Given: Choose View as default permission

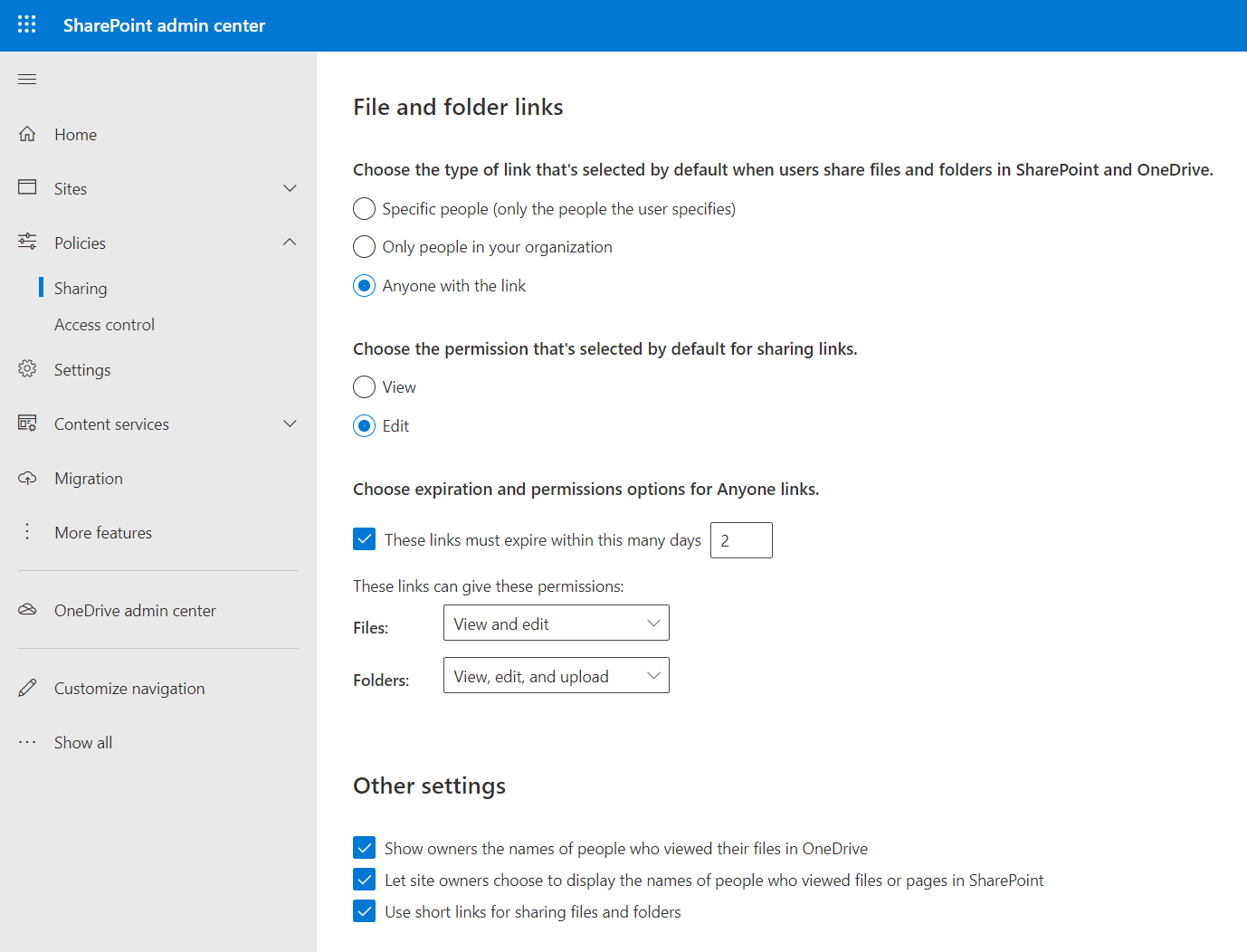Looking at the screenshot, I should point(364,387).
